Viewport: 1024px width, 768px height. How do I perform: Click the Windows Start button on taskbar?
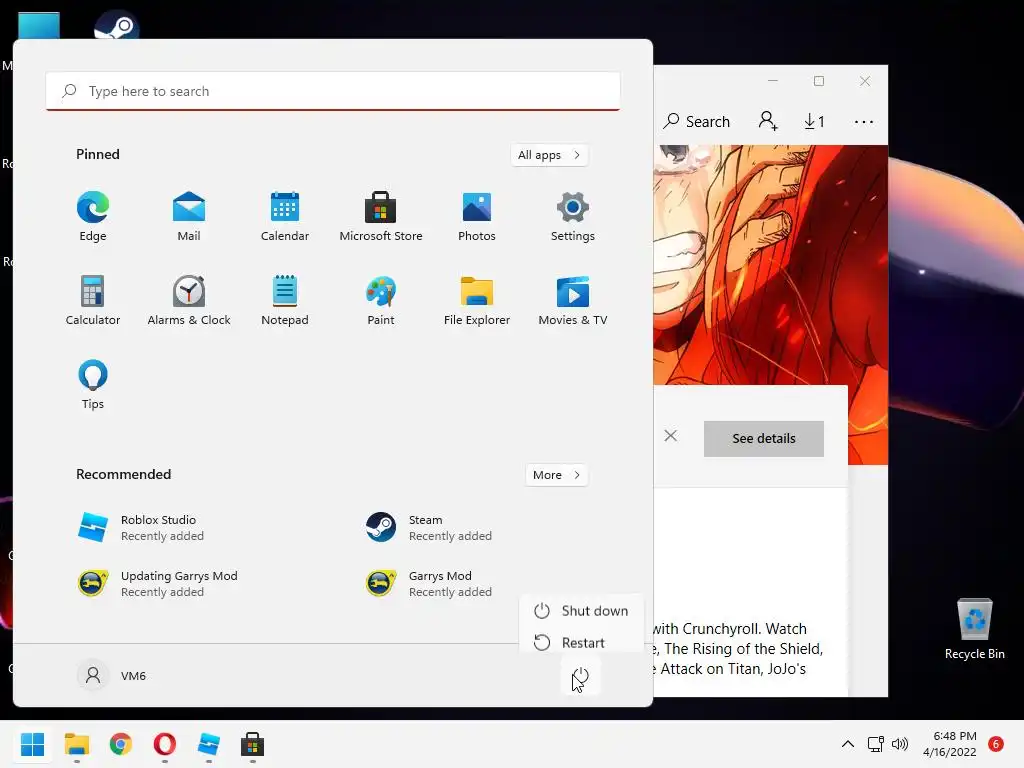32,744
